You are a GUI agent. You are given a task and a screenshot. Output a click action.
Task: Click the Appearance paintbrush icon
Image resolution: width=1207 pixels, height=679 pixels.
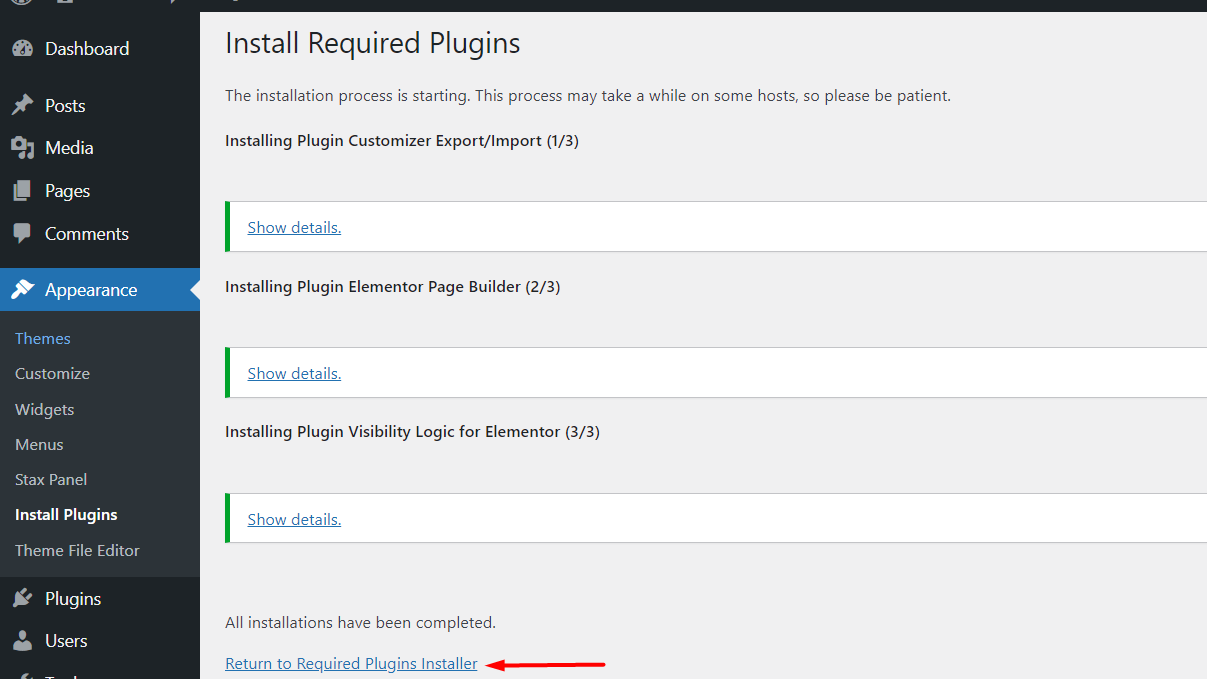[x=22, y=289]
